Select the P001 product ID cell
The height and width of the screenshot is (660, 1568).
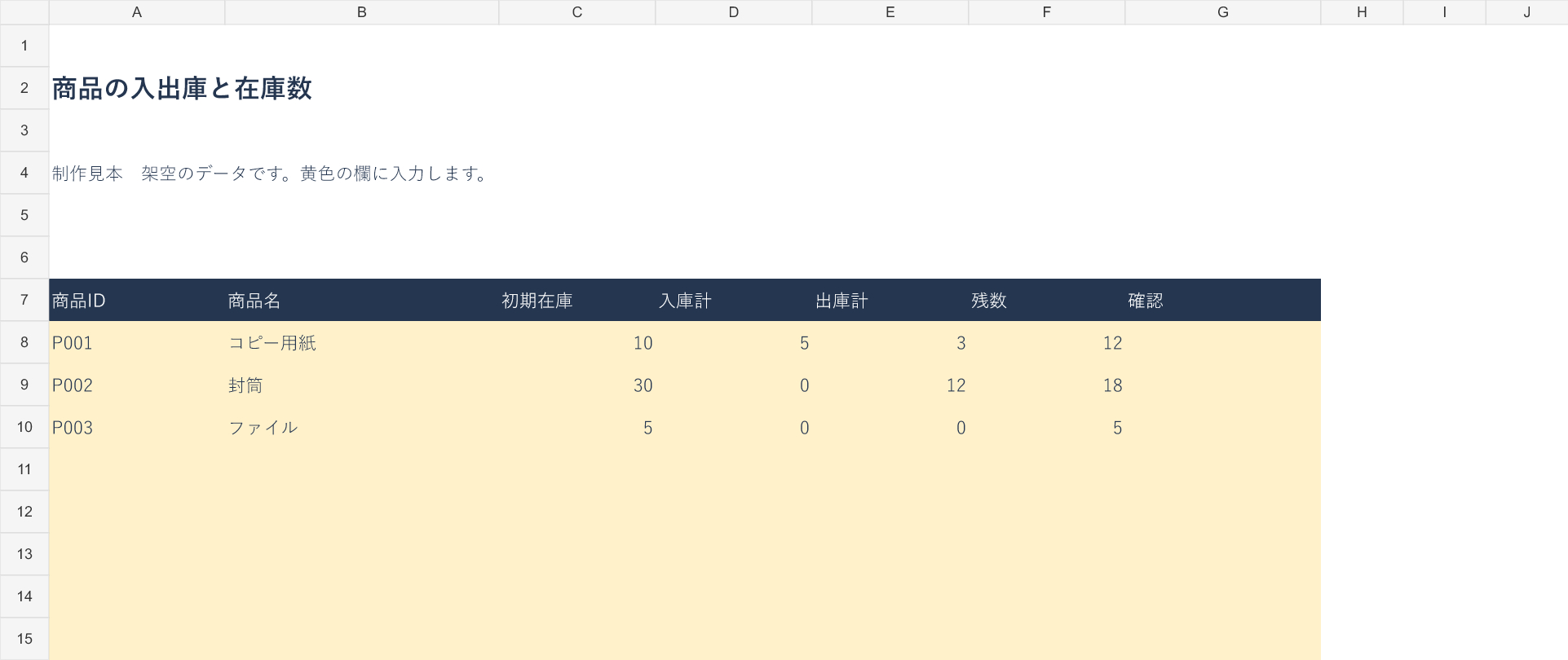pos(137,343)
